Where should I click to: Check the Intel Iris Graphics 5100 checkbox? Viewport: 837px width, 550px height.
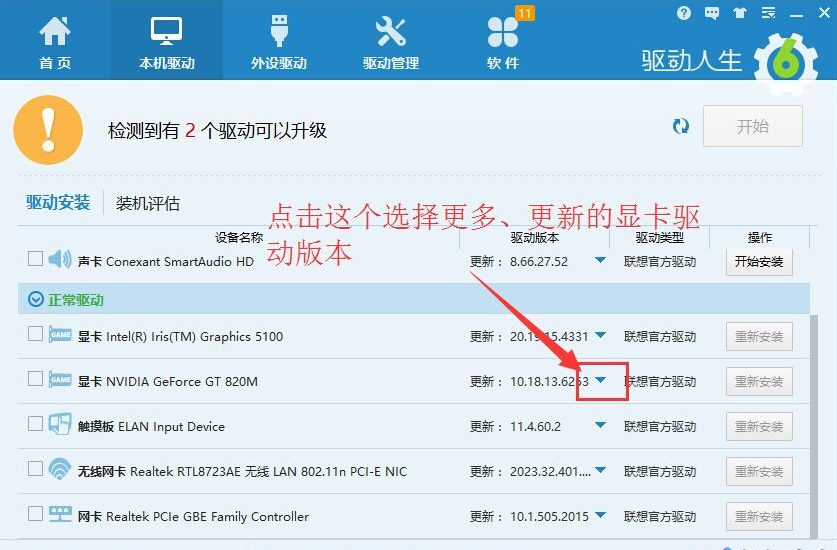[x=35, y=334]
